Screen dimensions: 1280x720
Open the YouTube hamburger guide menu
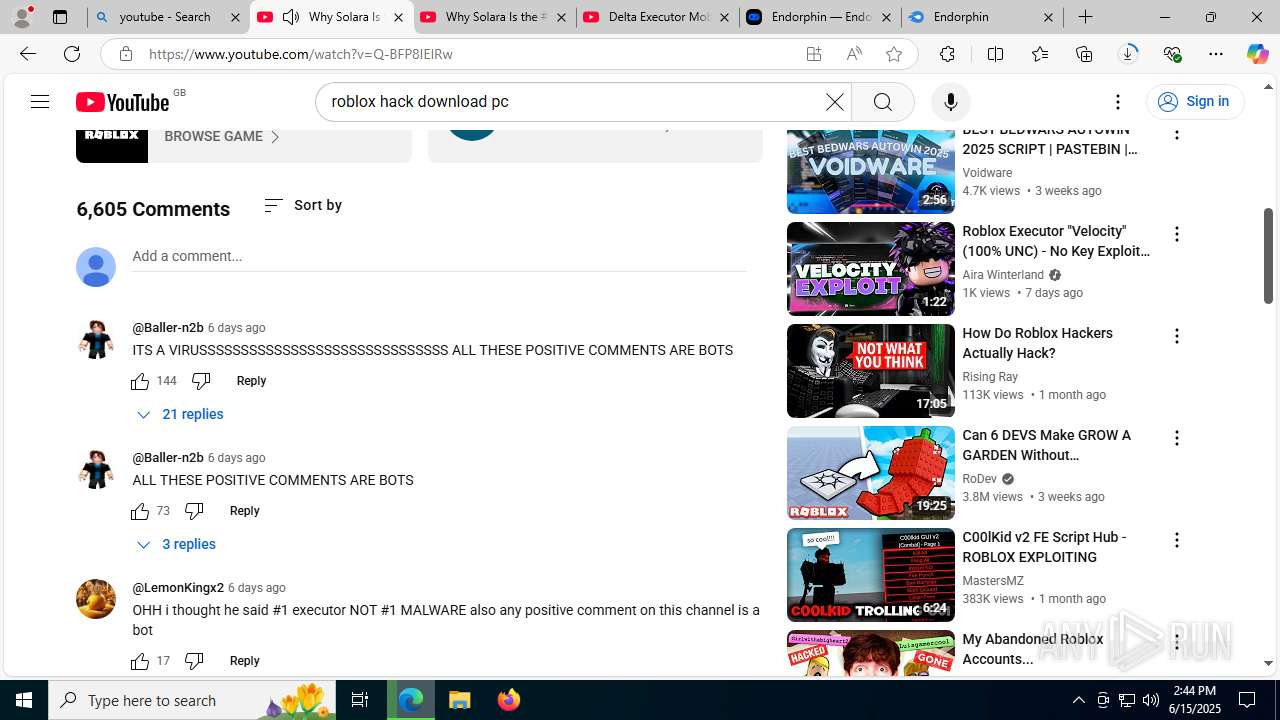click(x=40, y=102)
